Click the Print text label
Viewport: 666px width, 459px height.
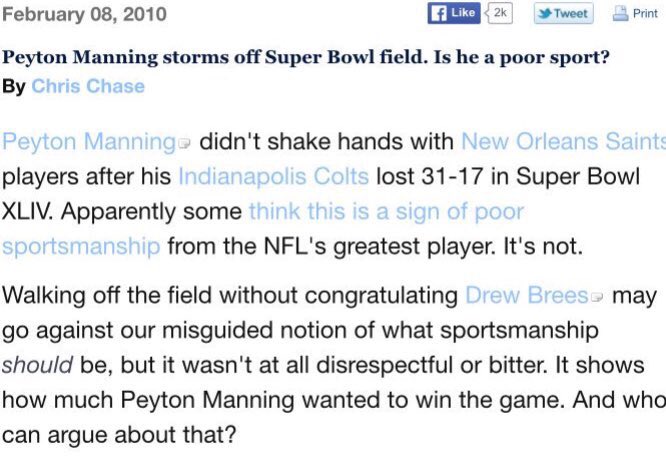(x=645, y=15)
